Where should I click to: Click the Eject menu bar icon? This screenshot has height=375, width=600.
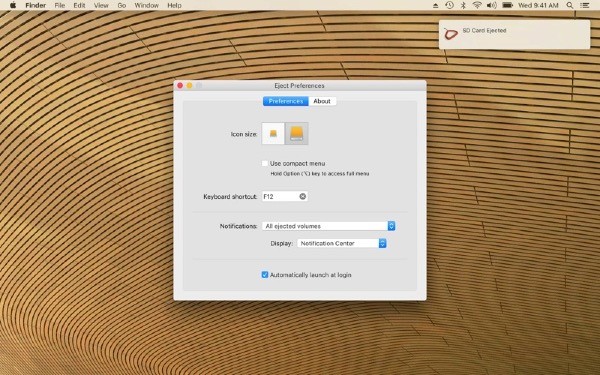pos(435,5)
